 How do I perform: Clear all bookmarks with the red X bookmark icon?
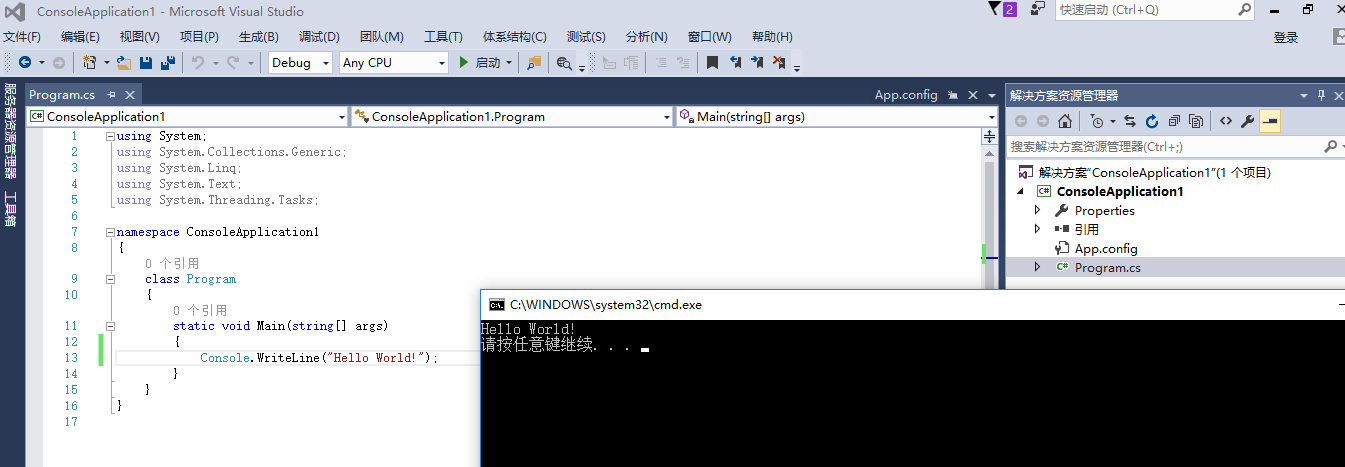coord(779,62)
